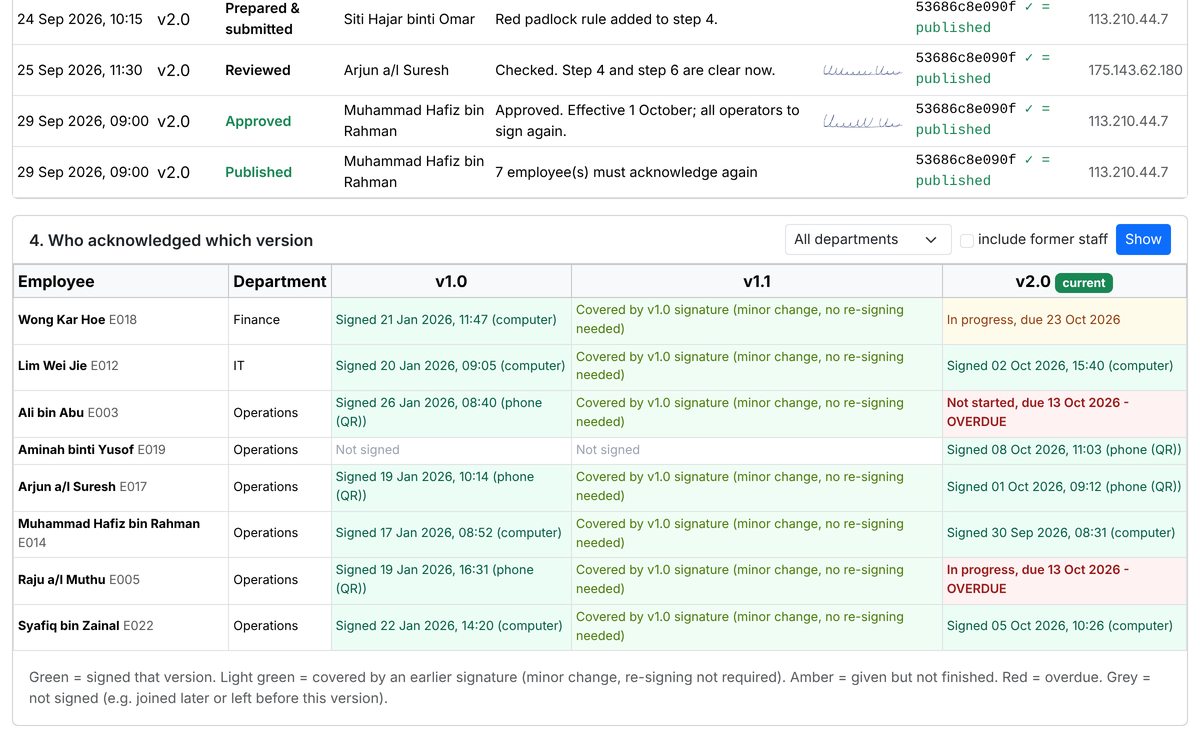Screen dimensions: 1200x750
Task: Click Signed 21 Jan 2026, 11:47 cell
Action: click(x=451, y=320)
